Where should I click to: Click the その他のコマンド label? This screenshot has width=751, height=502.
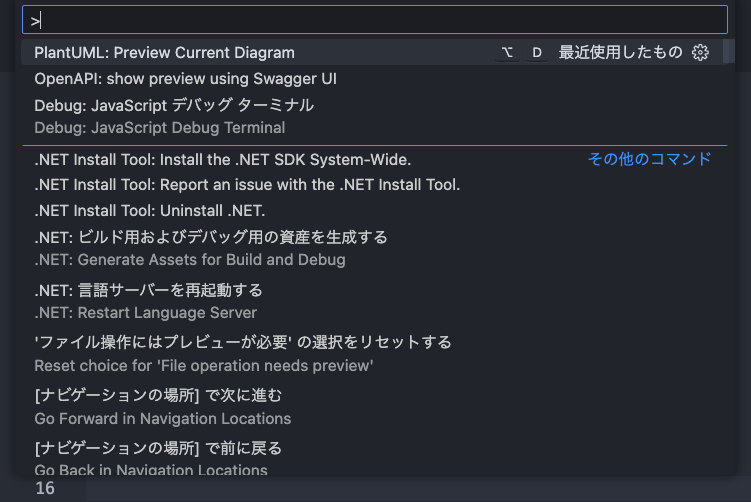click(649, 159)
